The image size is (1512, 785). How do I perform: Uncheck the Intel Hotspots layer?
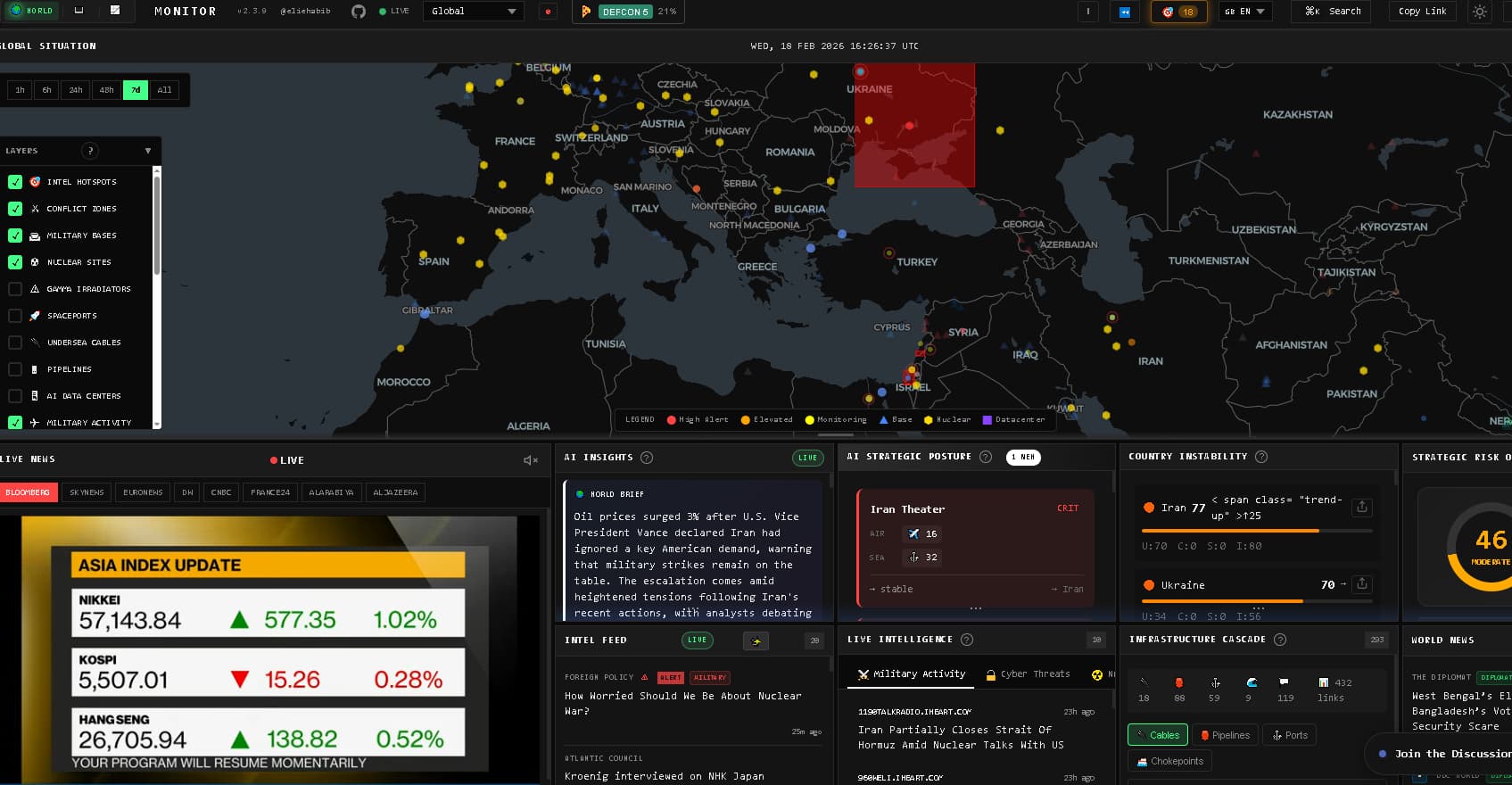[x=15, y=182]
